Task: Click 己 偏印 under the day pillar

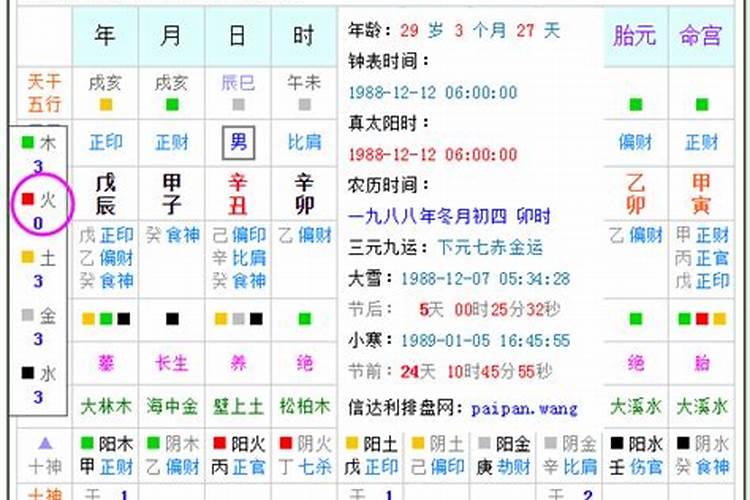Action: pos(239,235)
